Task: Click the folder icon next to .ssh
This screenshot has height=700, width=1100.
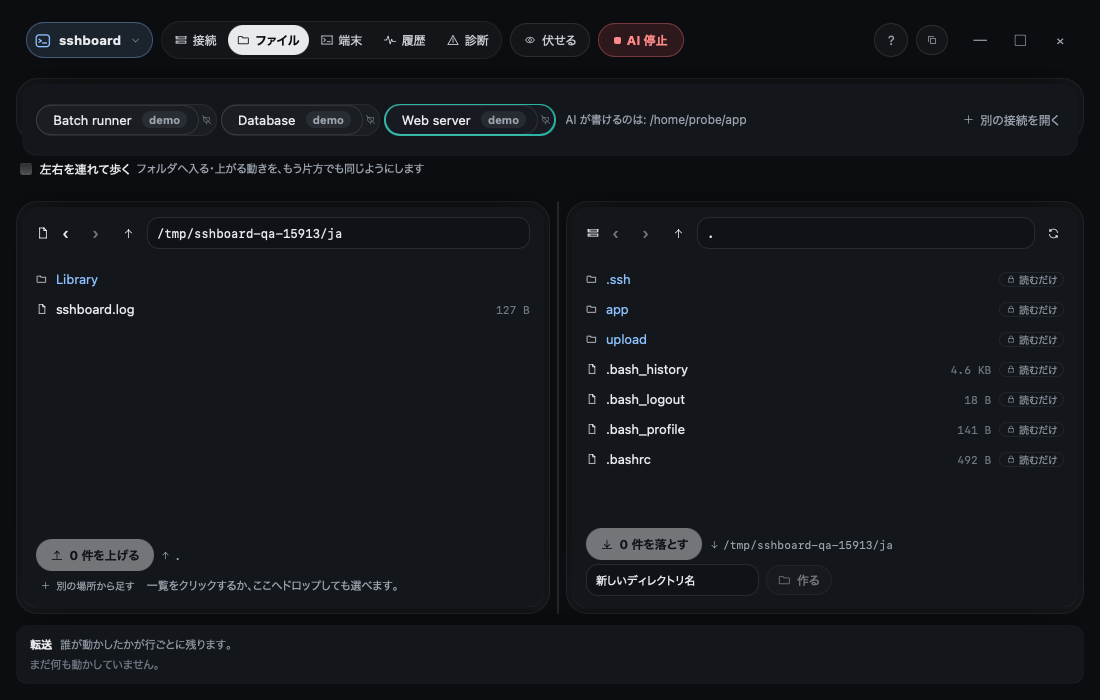Action: pyautogui.click(x=591, y=279)
